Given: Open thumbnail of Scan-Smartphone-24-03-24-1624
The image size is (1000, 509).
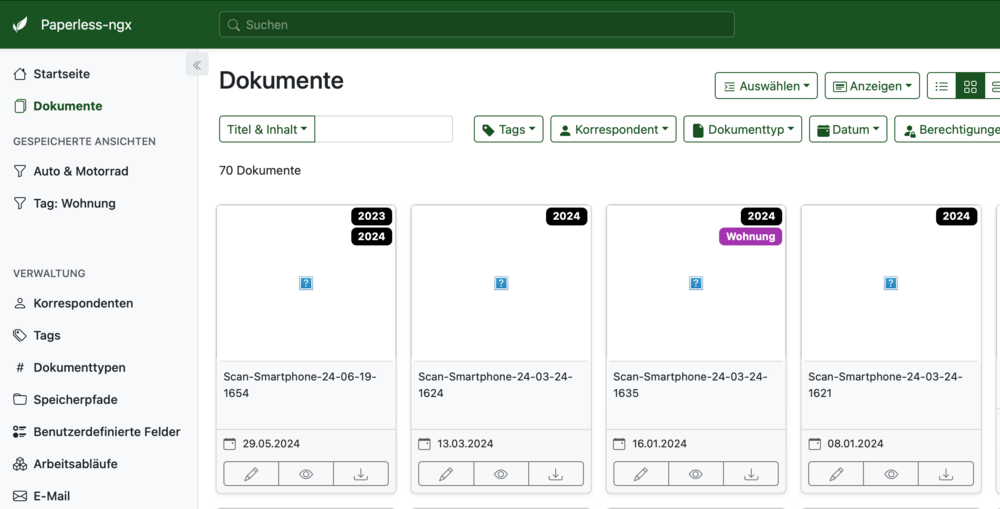Looking at the screenshot, I should tap(501, 283).
